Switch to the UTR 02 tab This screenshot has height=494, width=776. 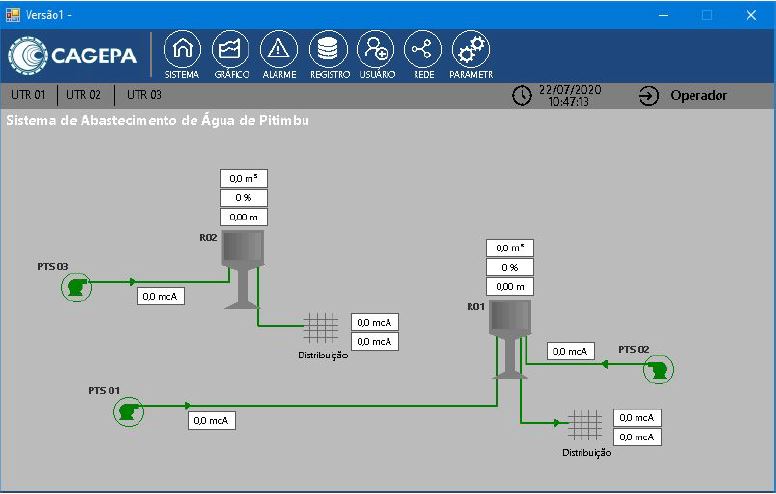(84, 96)
